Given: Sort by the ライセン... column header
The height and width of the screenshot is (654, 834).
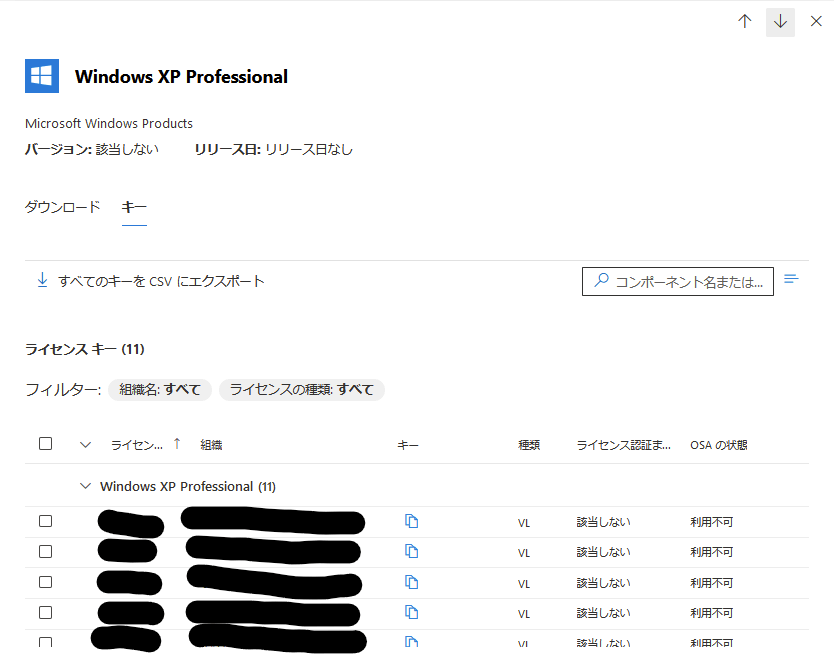Looking at the screenshot, I should (x=137, y=445).
